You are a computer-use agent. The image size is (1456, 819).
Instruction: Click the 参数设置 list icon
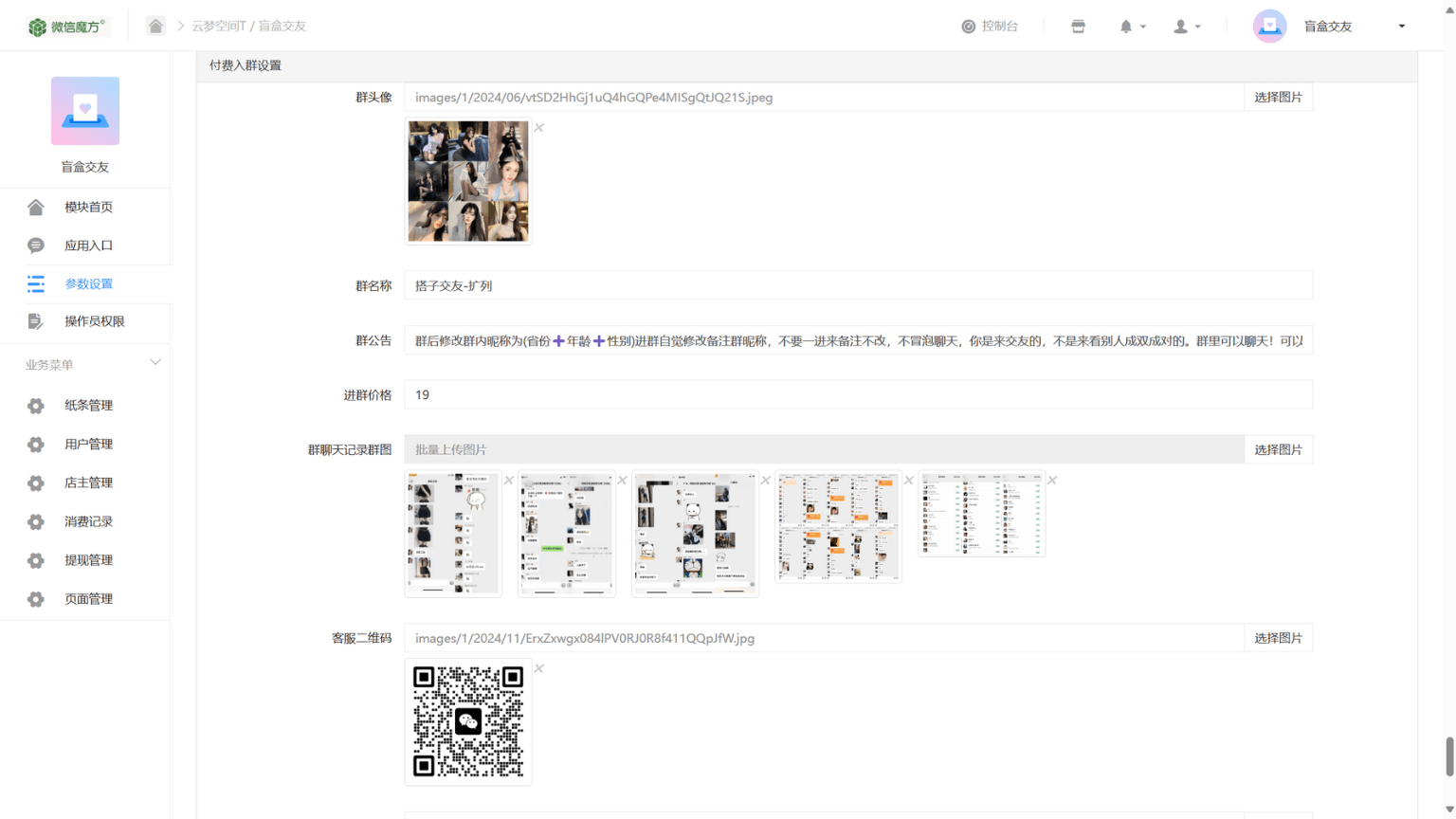(x=36, y=283)
